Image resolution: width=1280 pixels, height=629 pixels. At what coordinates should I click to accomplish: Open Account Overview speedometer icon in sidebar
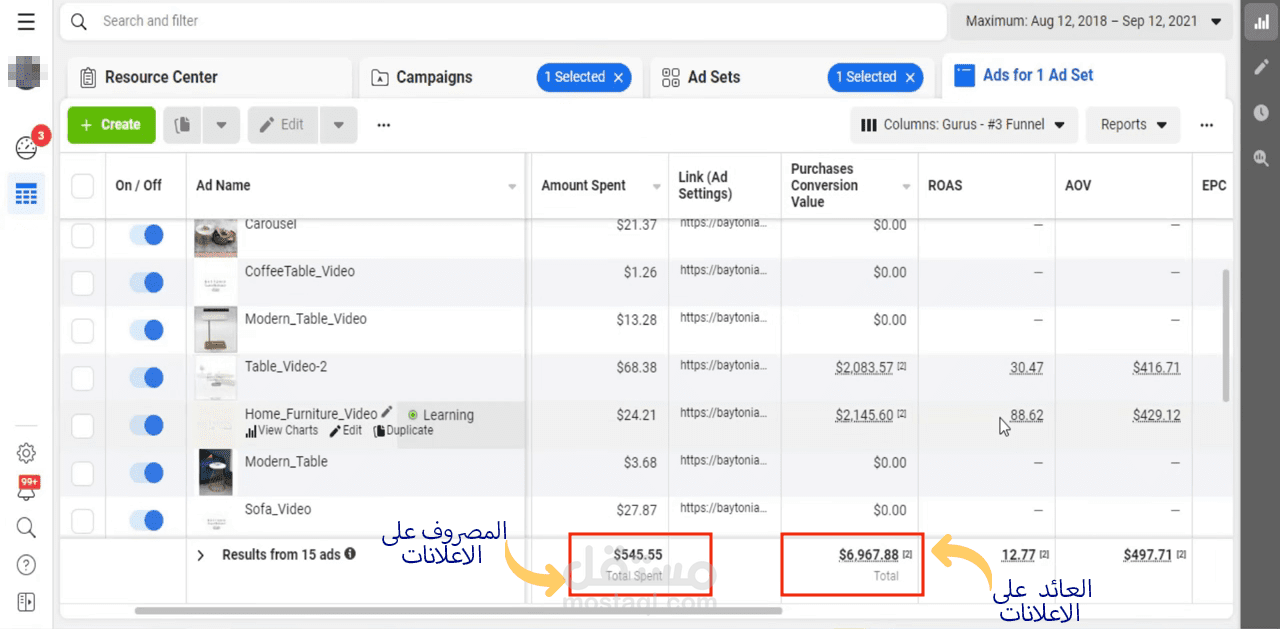pyautogui.click(x=26, y=145)
